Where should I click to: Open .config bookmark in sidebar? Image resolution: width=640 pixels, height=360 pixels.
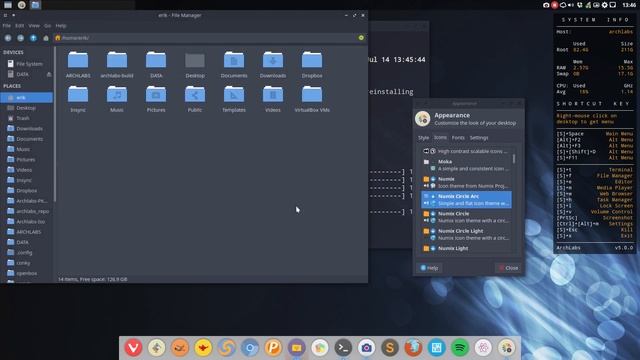[x=27, y=253]
